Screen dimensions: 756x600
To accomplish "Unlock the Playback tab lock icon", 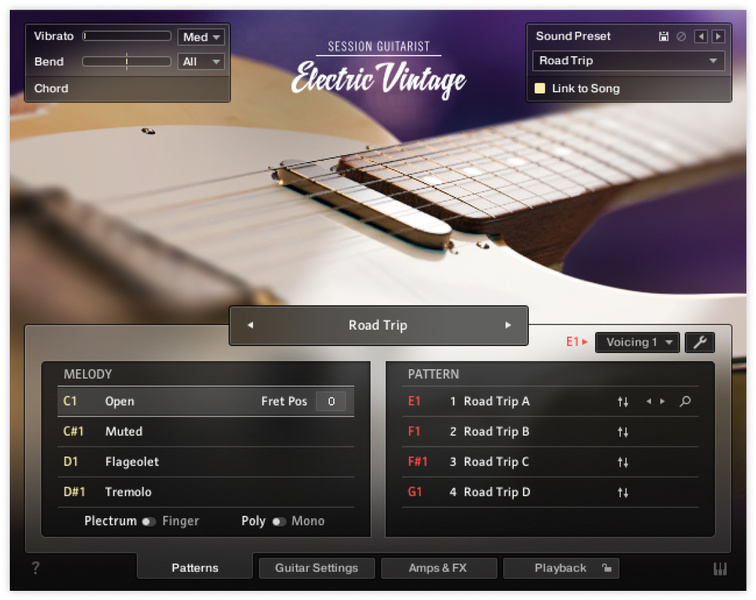I will click(x=607, y=568).
